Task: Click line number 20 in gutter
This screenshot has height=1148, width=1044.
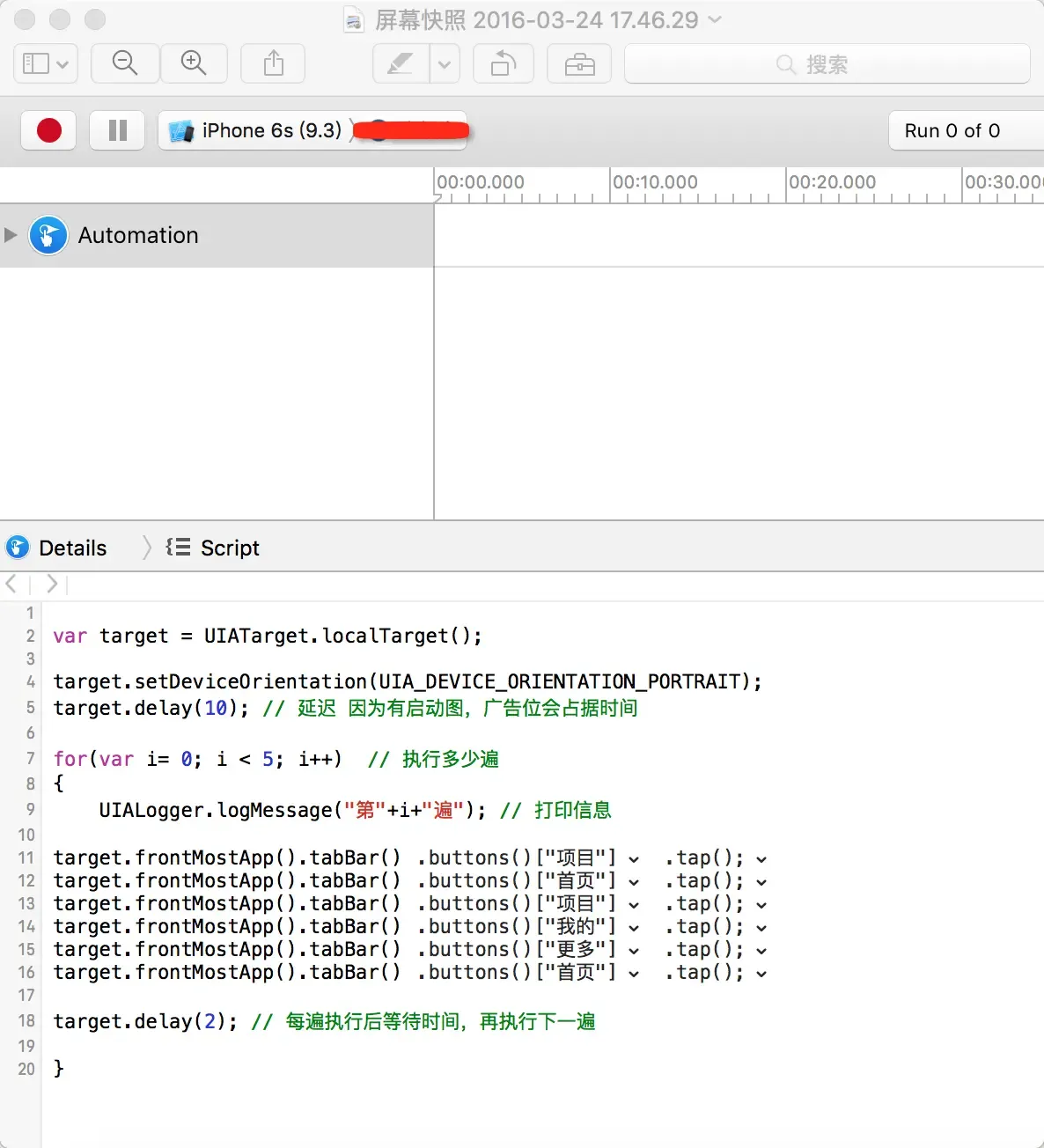Action: (x=26, y=1069)
